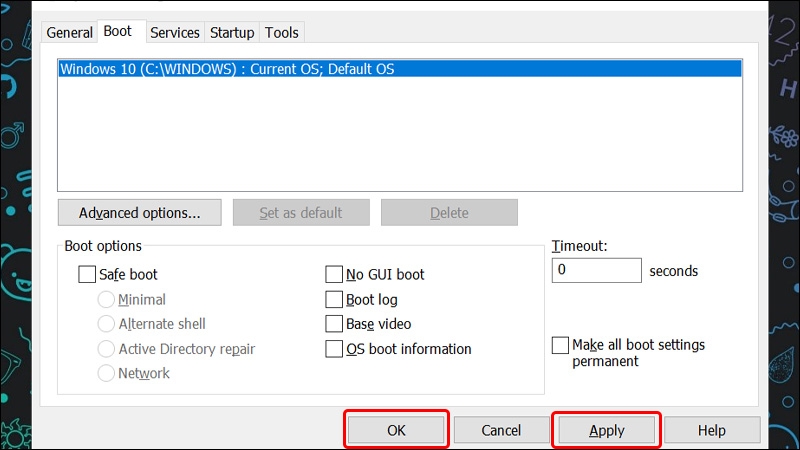Screen dimensions: 800x450
Task: Check Make all boot settings permanent
Action: coord(560,345)
